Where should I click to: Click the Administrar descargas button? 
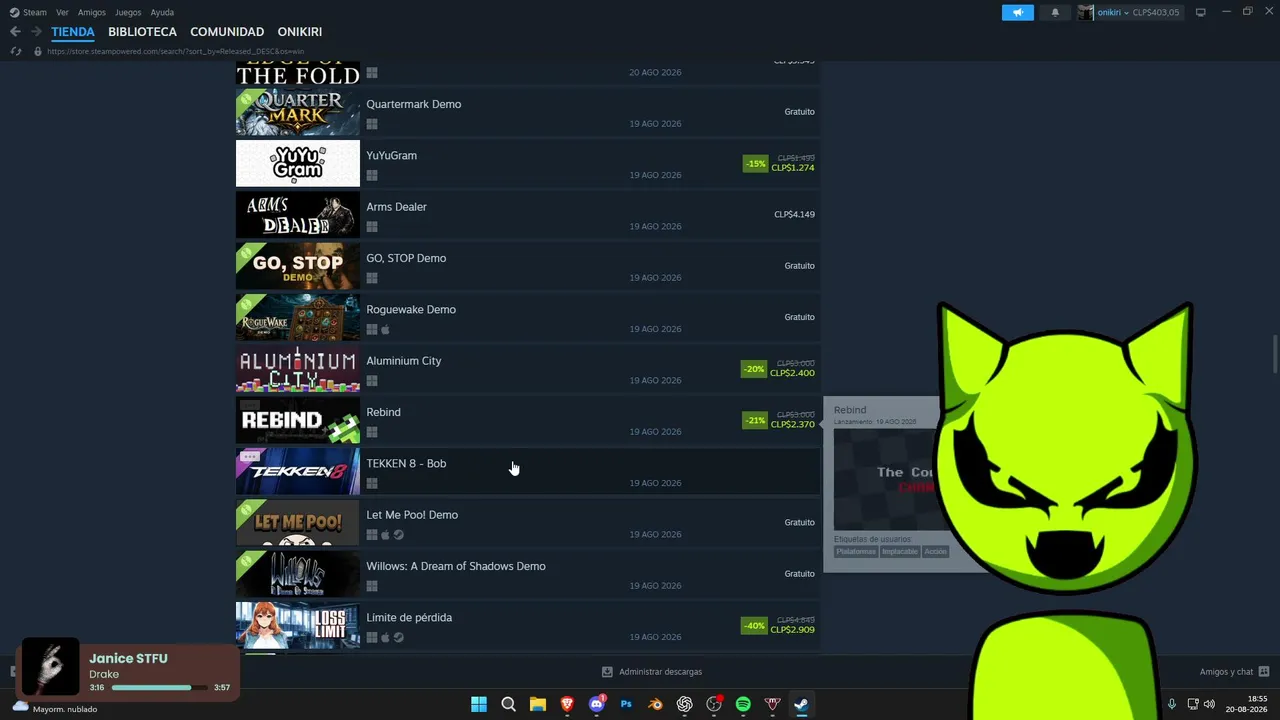[652, 672]
